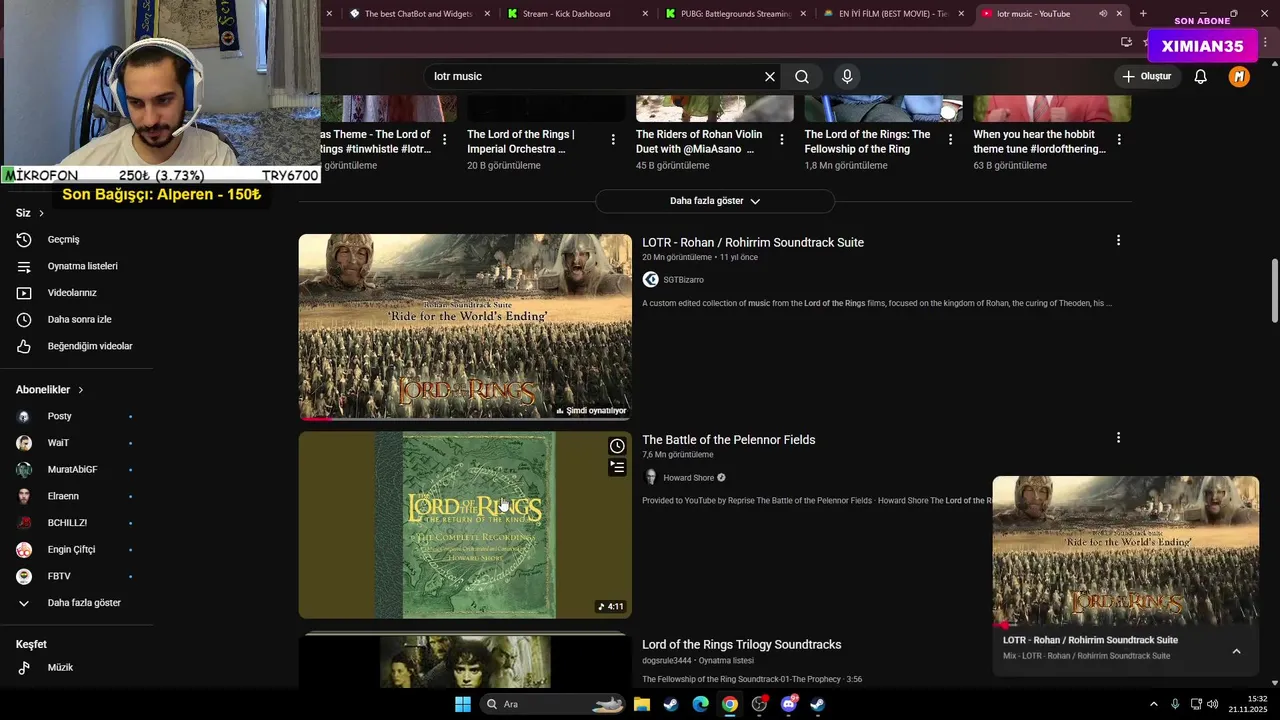Click the install app icon in address bar
This screenshot has height=720, width=1280.
point(1126,42)
